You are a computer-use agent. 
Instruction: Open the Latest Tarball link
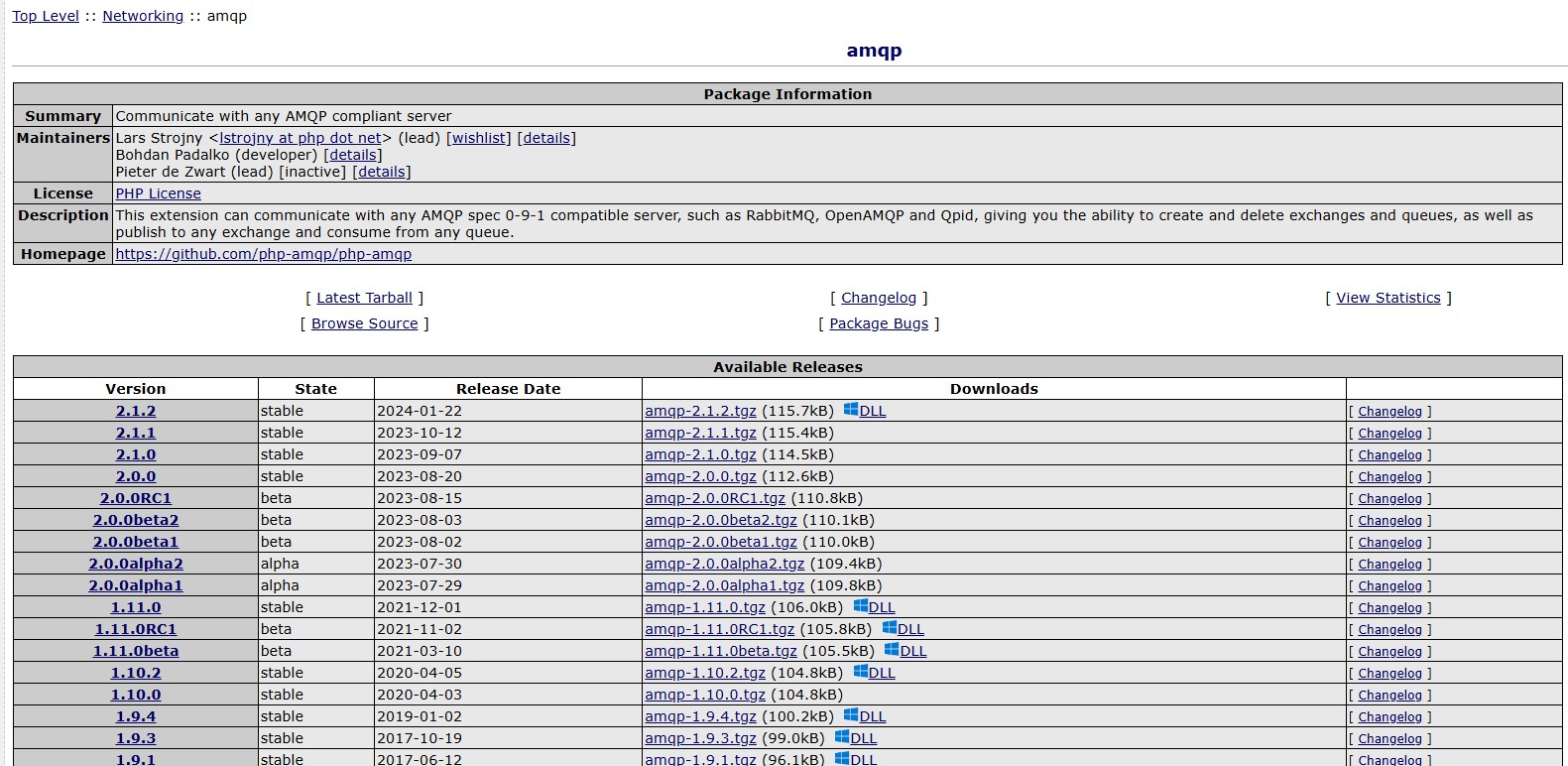pyautogui.click(x=364, y=298)
